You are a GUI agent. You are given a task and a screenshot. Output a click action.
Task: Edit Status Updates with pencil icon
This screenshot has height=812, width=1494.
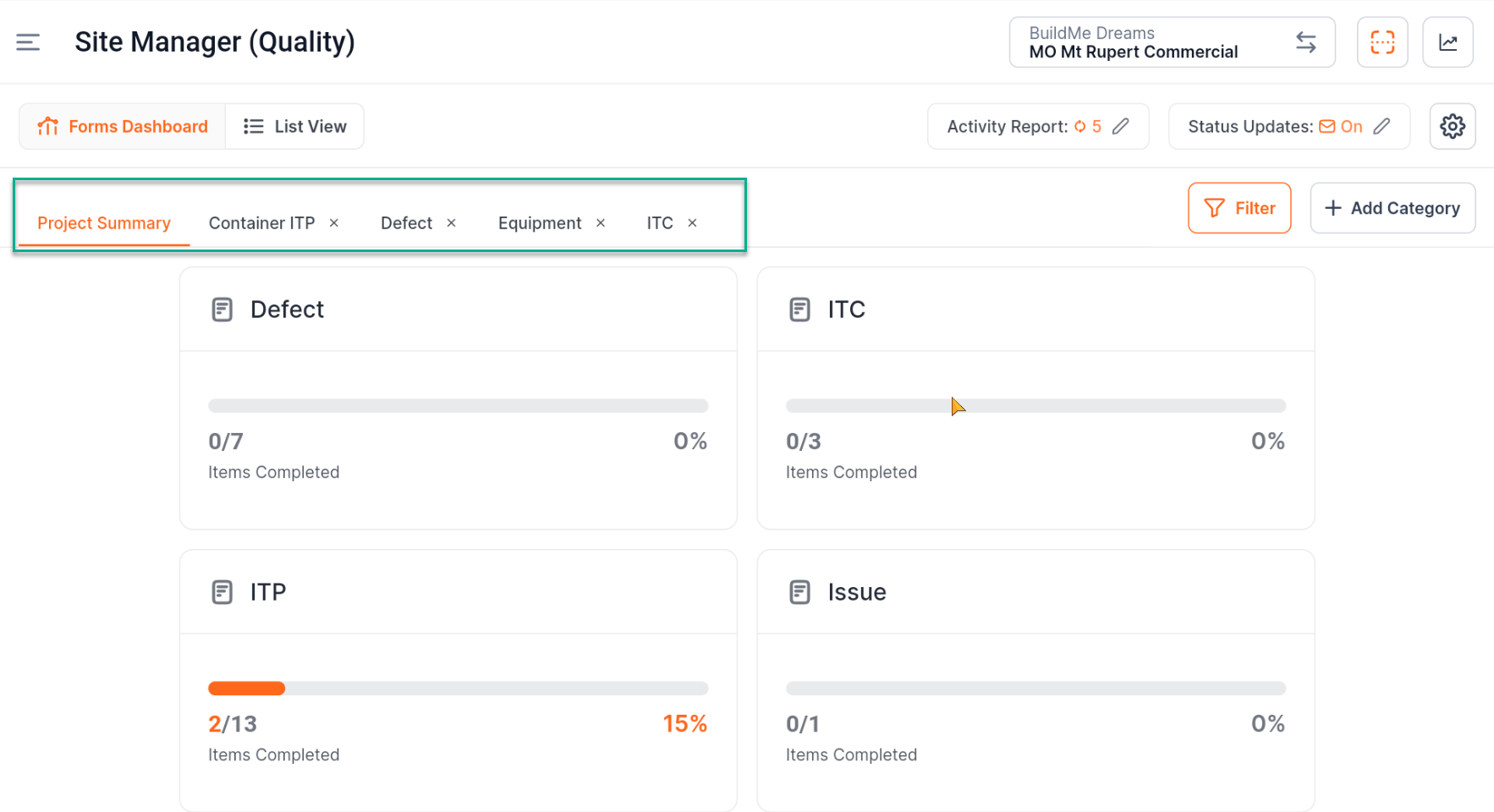click(1381, 126)
